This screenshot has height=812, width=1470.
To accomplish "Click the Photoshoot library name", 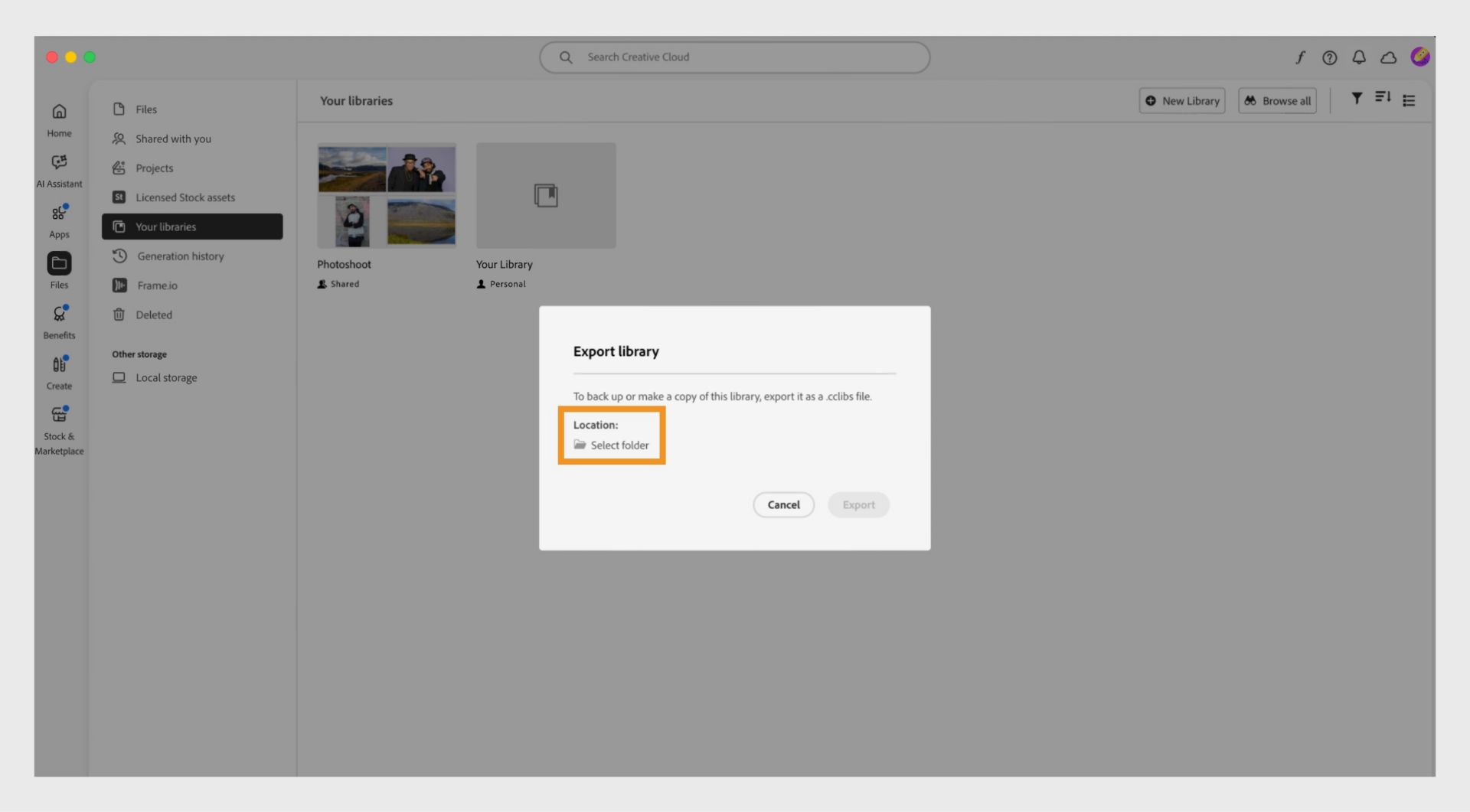I will [x=344, y=264].
